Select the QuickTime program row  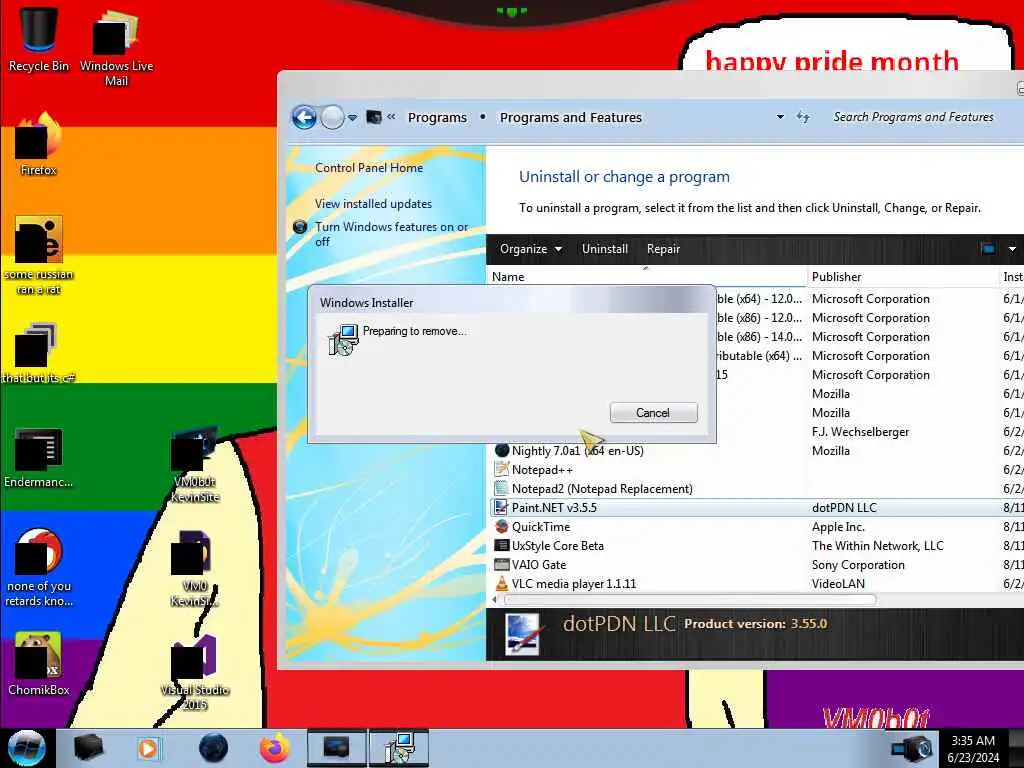pos(756,526)
